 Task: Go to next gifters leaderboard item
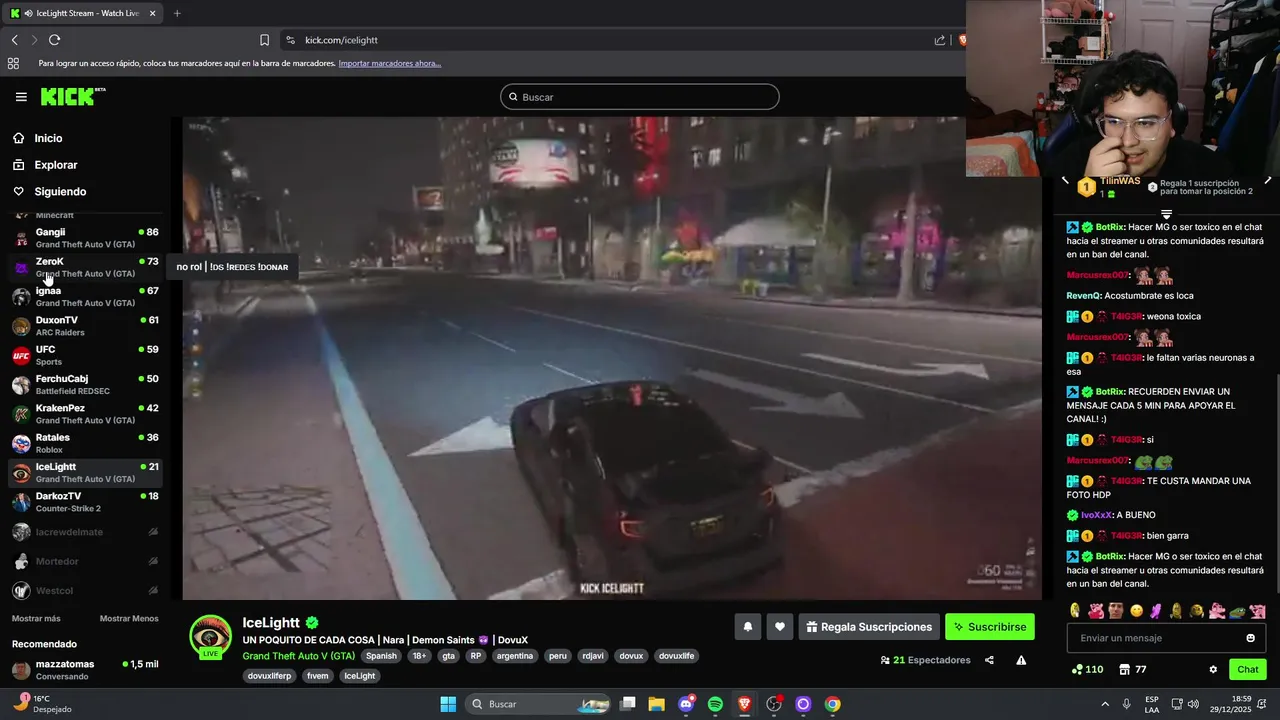(x=1267, y=181)
